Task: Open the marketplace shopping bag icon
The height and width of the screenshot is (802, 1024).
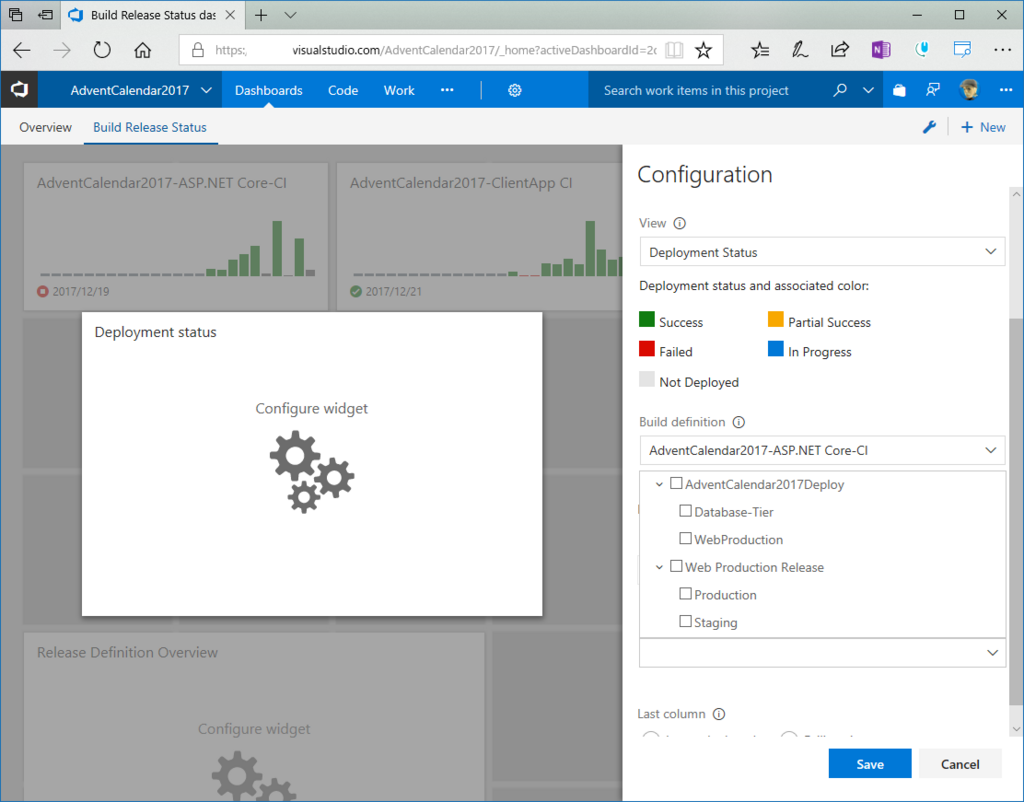Action: point(899,90)
